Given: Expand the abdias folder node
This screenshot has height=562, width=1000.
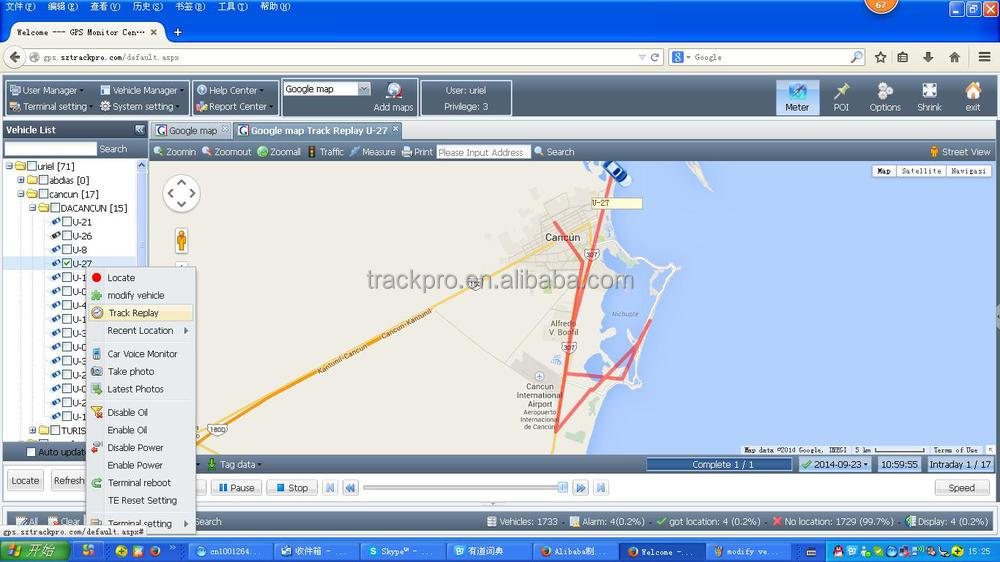Looking at the screenshot, I should tap(20, 180).
